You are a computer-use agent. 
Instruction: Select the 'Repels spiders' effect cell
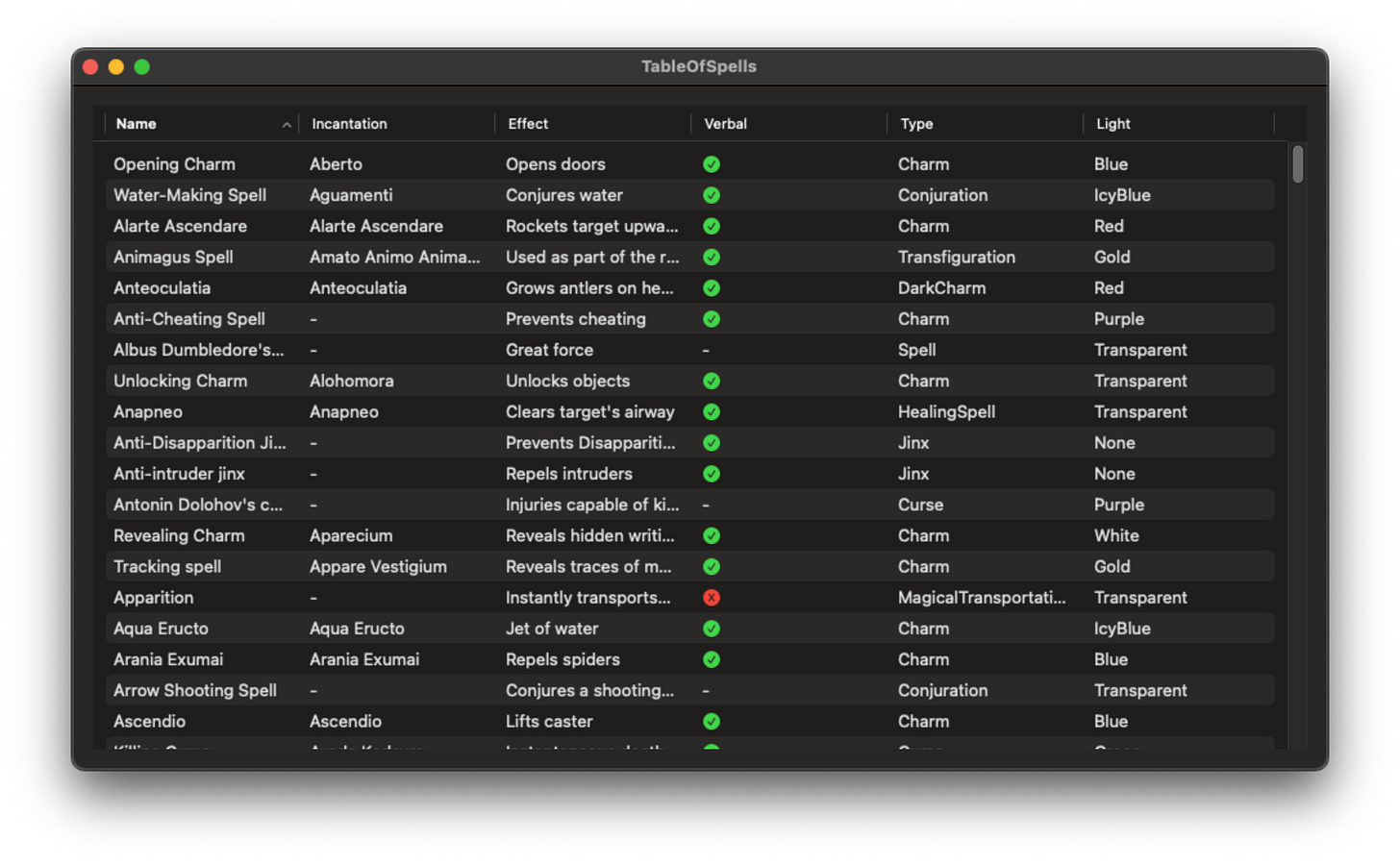[563, 659]
